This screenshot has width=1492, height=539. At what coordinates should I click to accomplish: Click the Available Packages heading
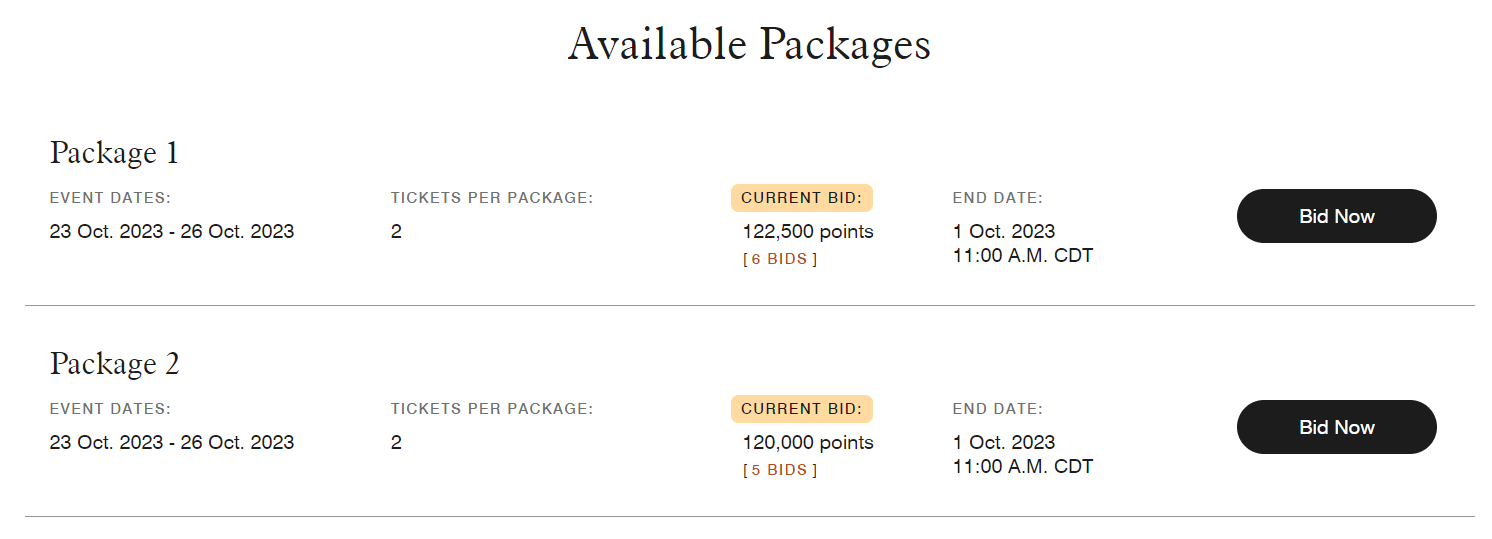click(x=749, y=45)
